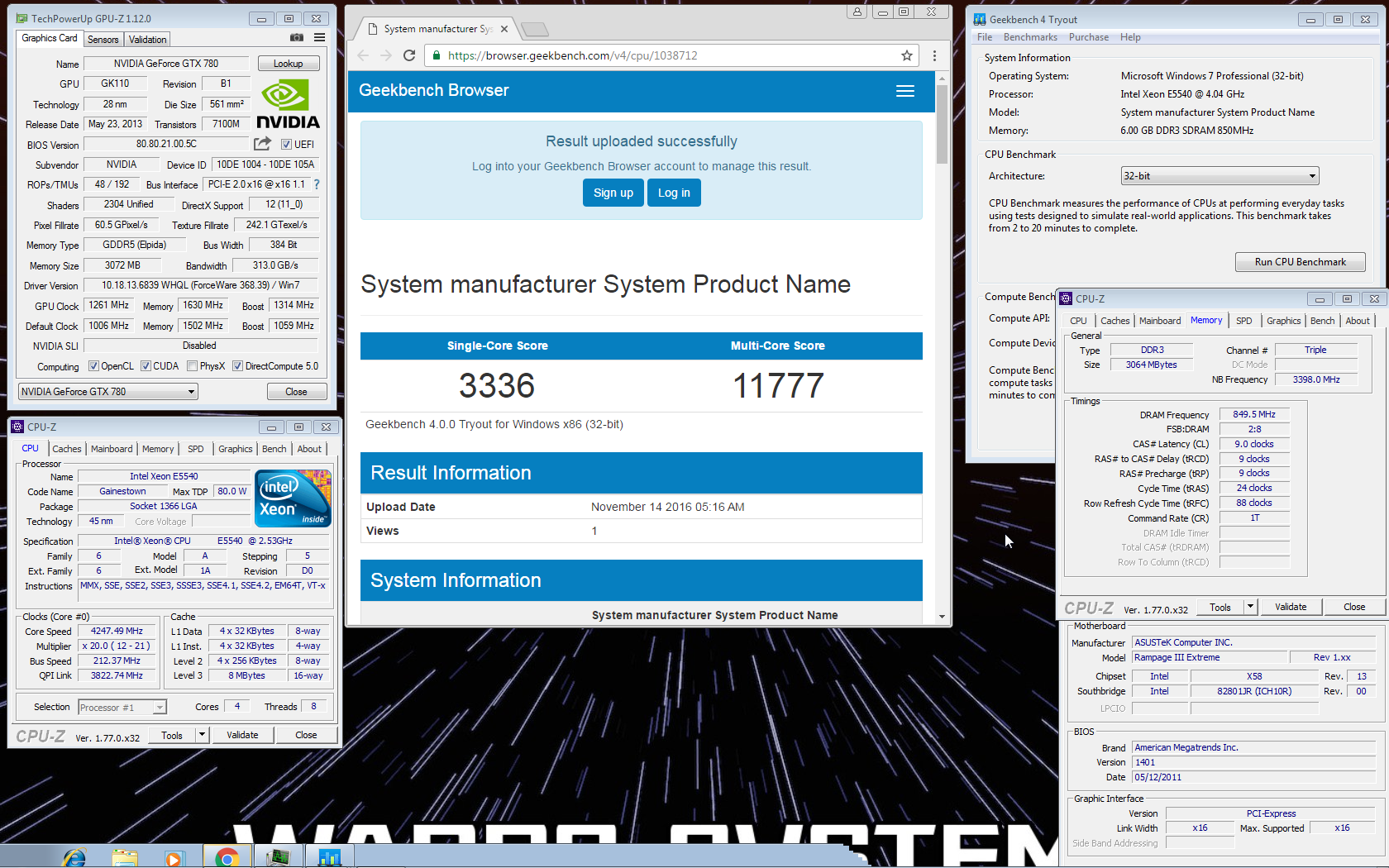Toggle the OpenCL checkbox

[x=93, y=366]
